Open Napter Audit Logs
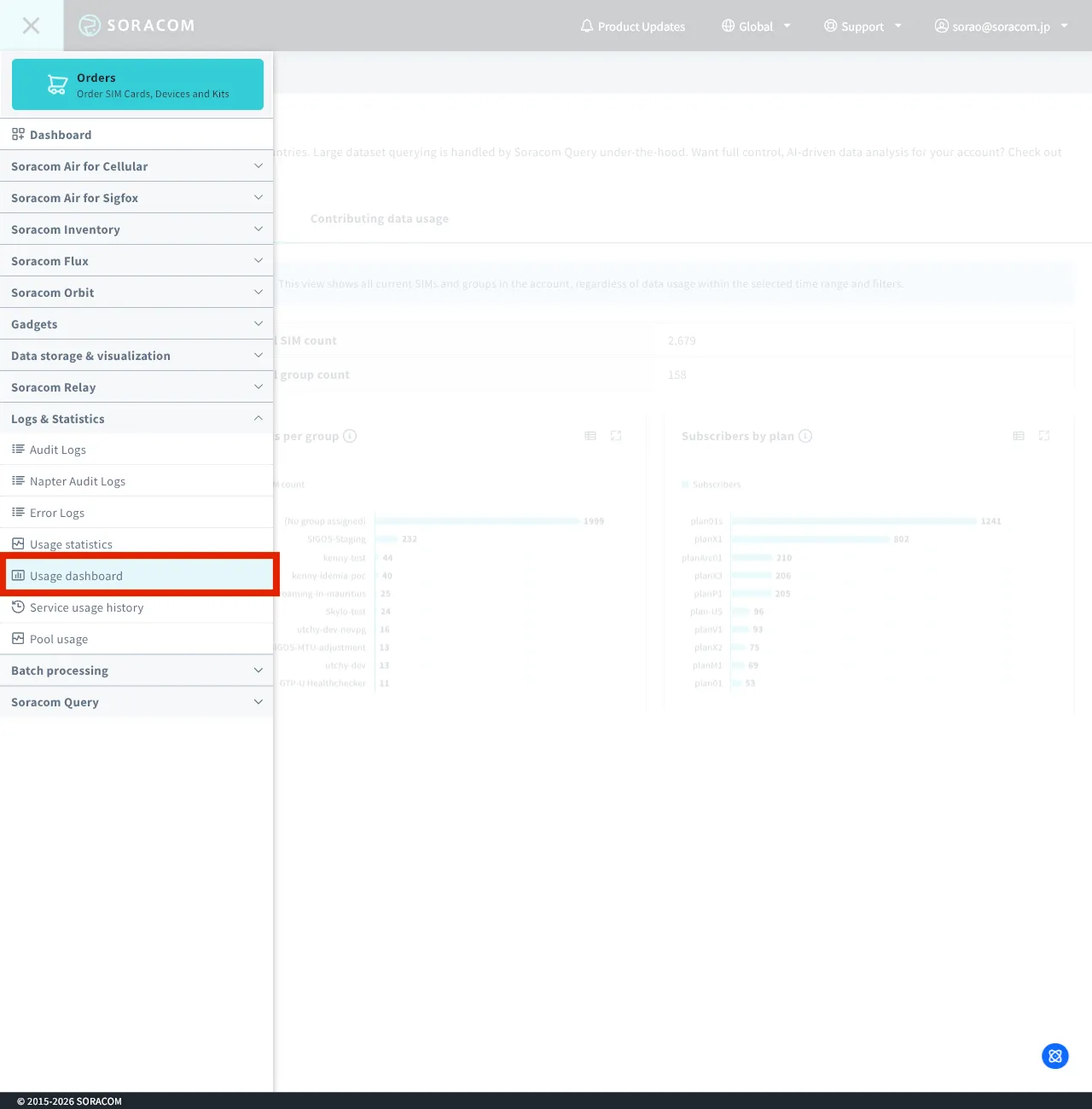The height and width of the screenshot is (1109, 1092). [136, 481]
